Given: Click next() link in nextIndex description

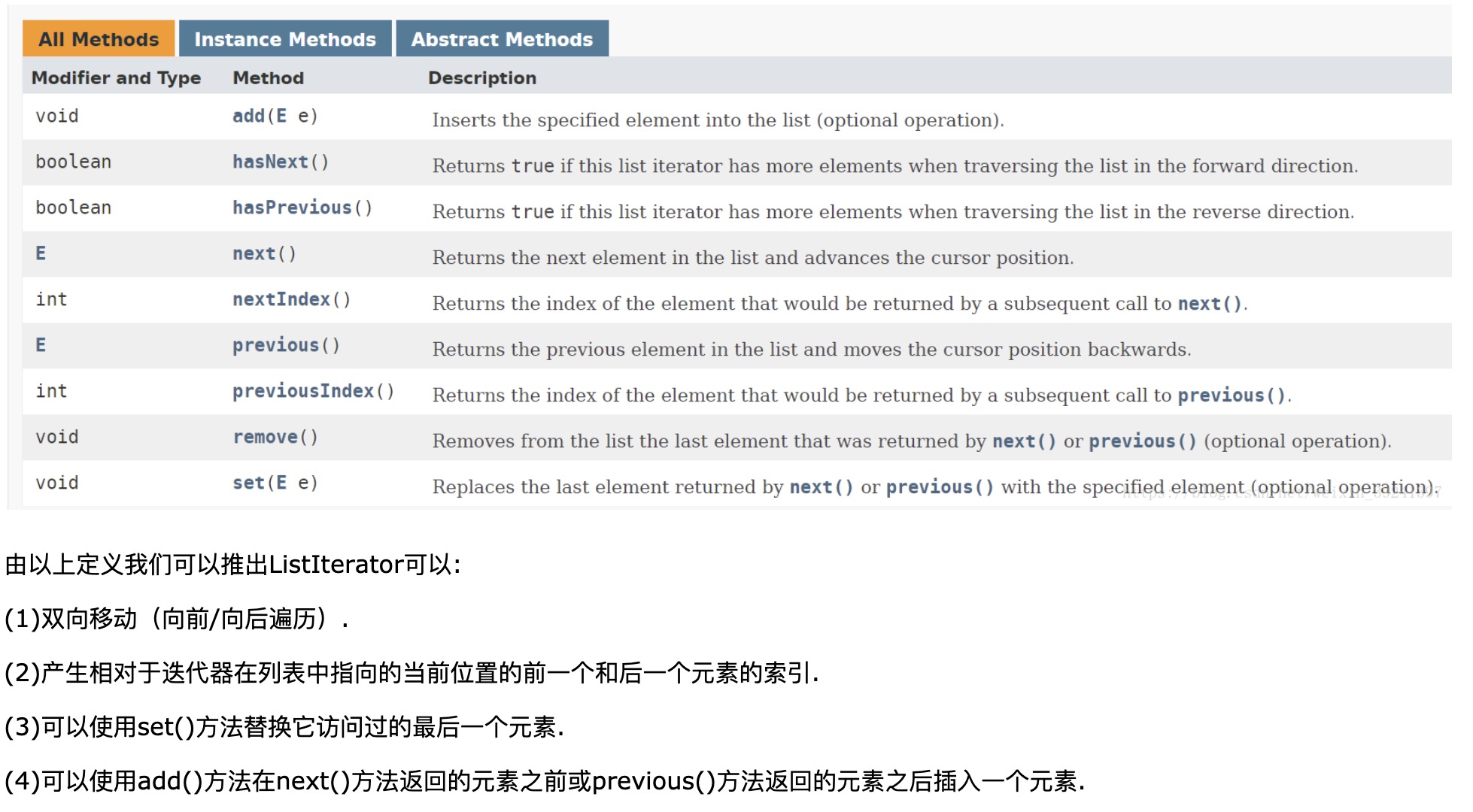Looking at the screenshot, I should click(1210, 304).
